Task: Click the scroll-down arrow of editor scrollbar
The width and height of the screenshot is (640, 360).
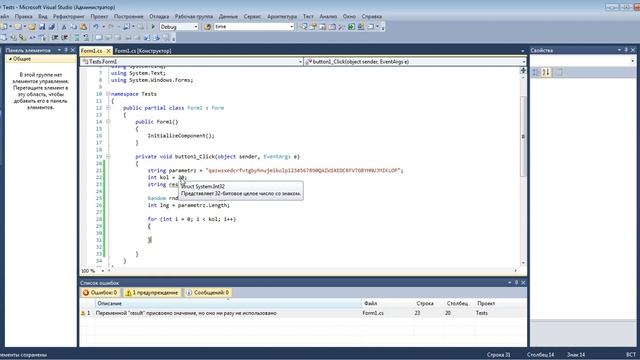Action: pyautogui.click(x=523, y=263)
